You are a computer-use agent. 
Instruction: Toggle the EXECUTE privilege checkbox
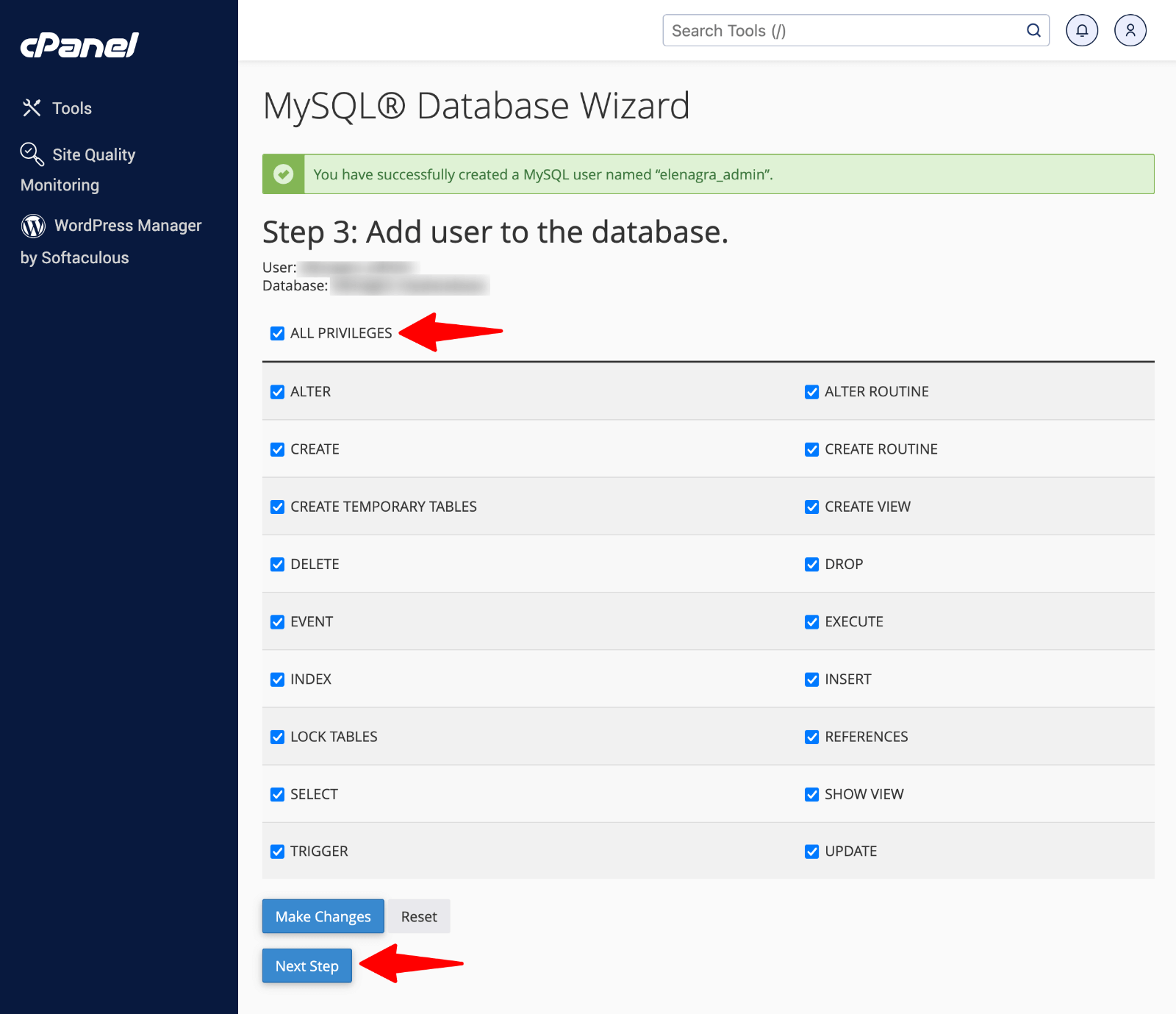tap(811, 621)
